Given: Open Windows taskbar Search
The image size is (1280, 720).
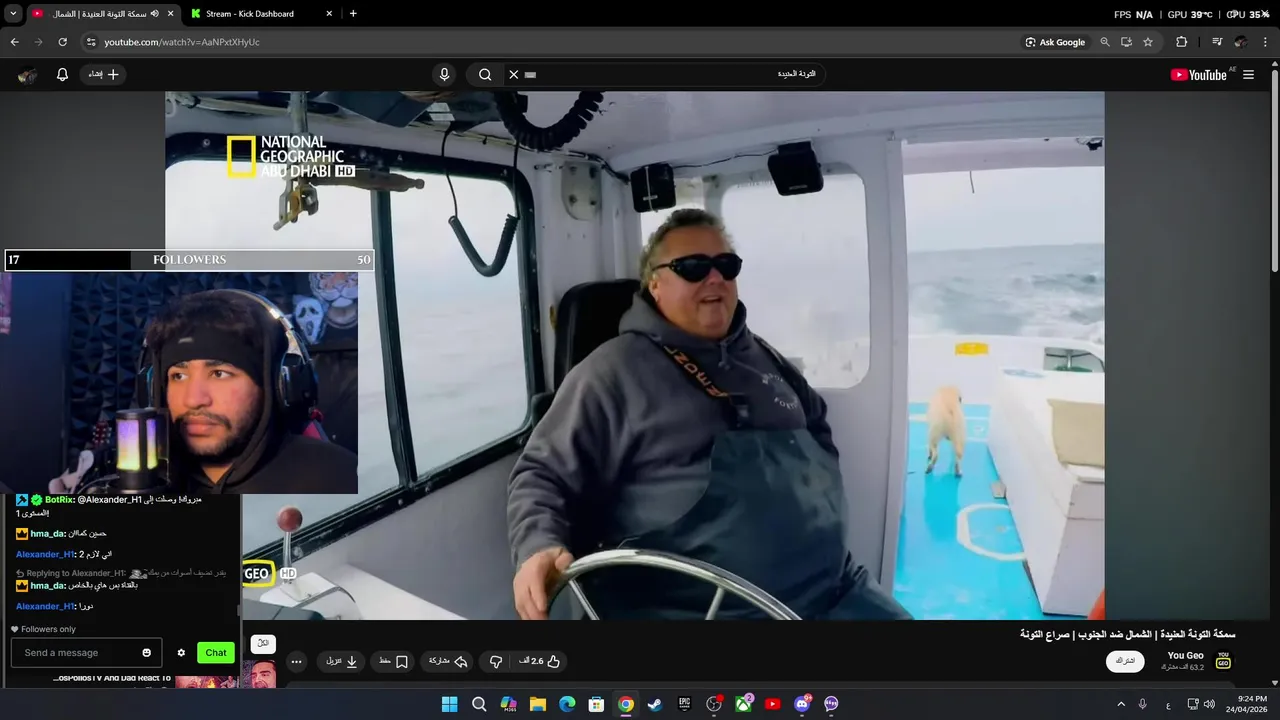Looking at the screenshot, I should tap(479, 704).
